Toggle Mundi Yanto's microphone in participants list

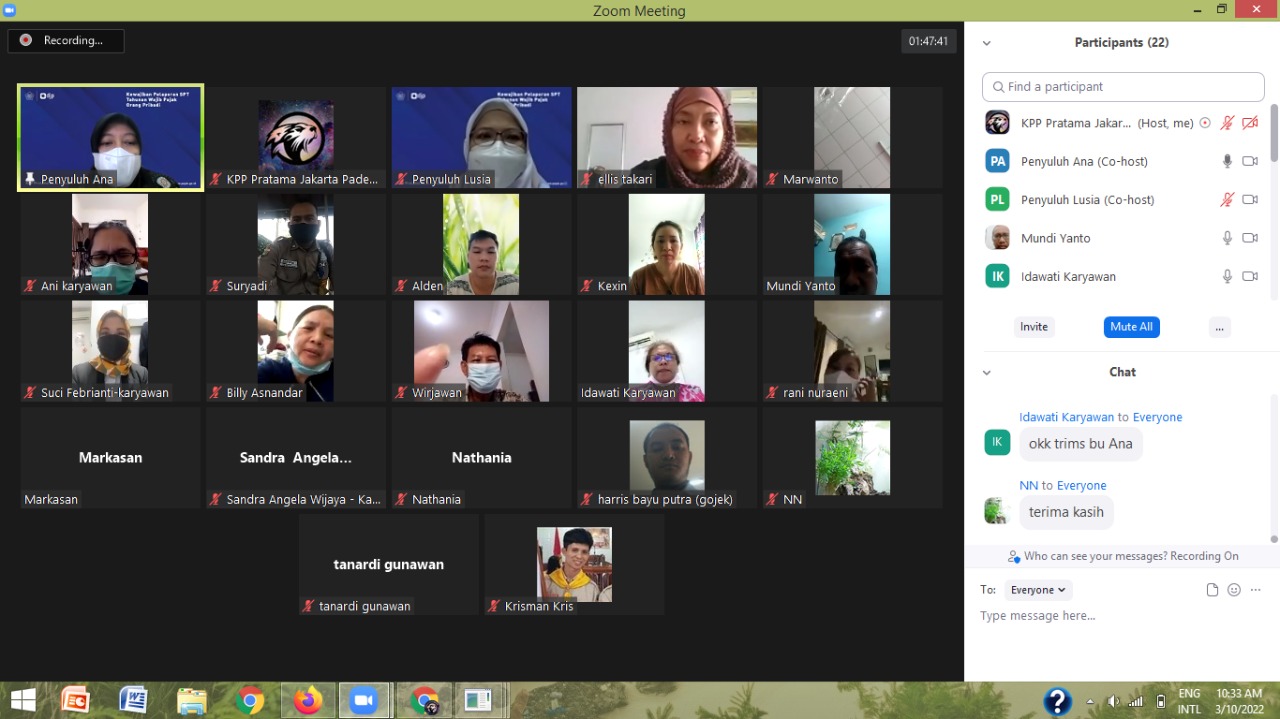coord(1227,238)
